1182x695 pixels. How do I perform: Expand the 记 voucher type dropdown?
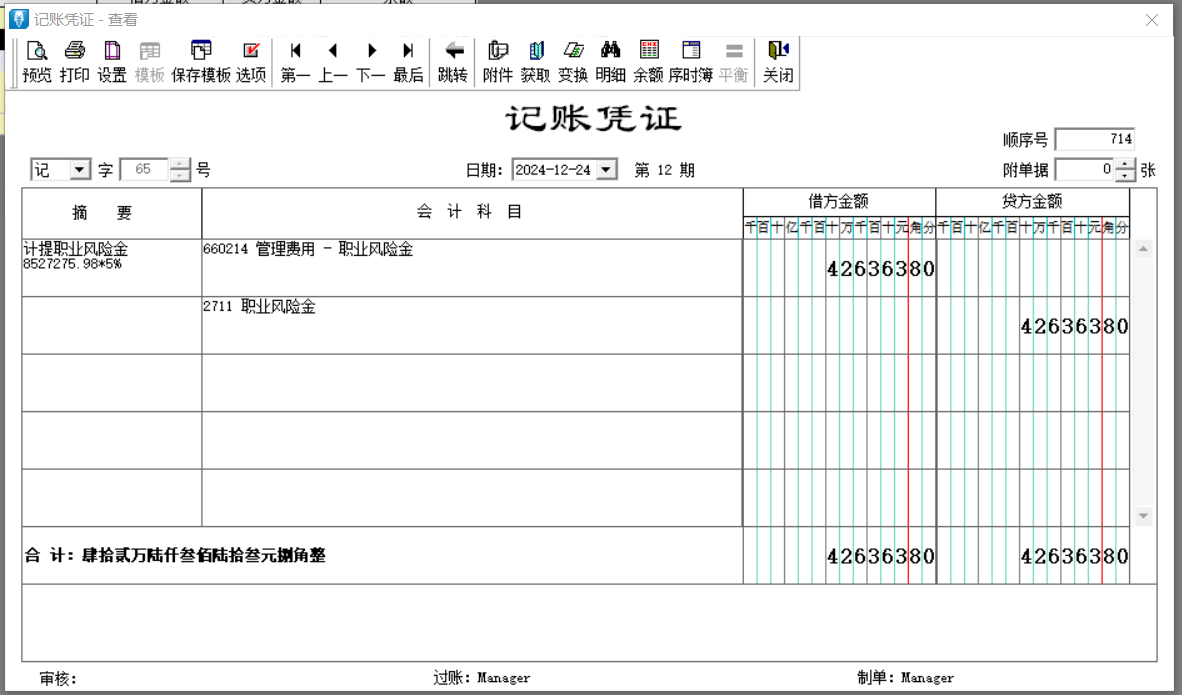click(80, 170)
